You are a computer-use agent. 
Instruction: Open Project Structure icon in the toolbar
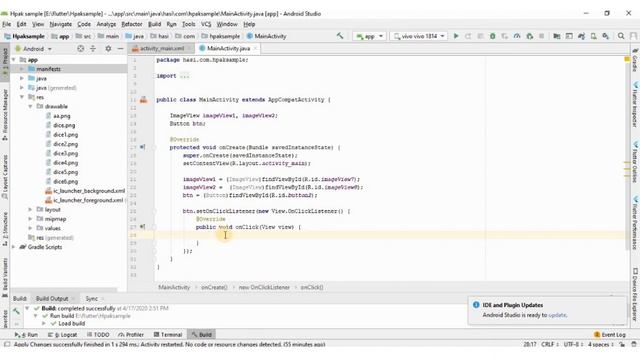[x=557, y=36]
